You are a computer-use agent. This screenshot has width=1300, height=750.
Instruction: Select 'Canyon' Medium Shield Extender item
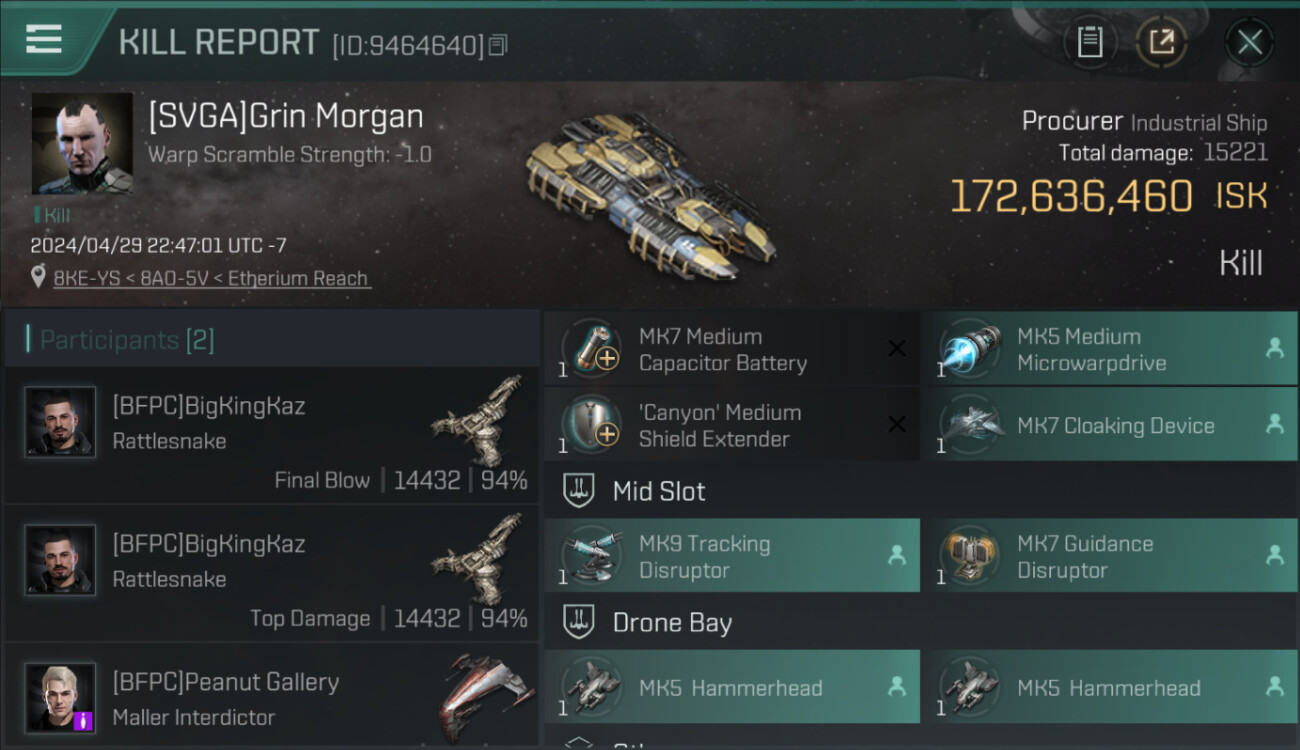point(731,425)
